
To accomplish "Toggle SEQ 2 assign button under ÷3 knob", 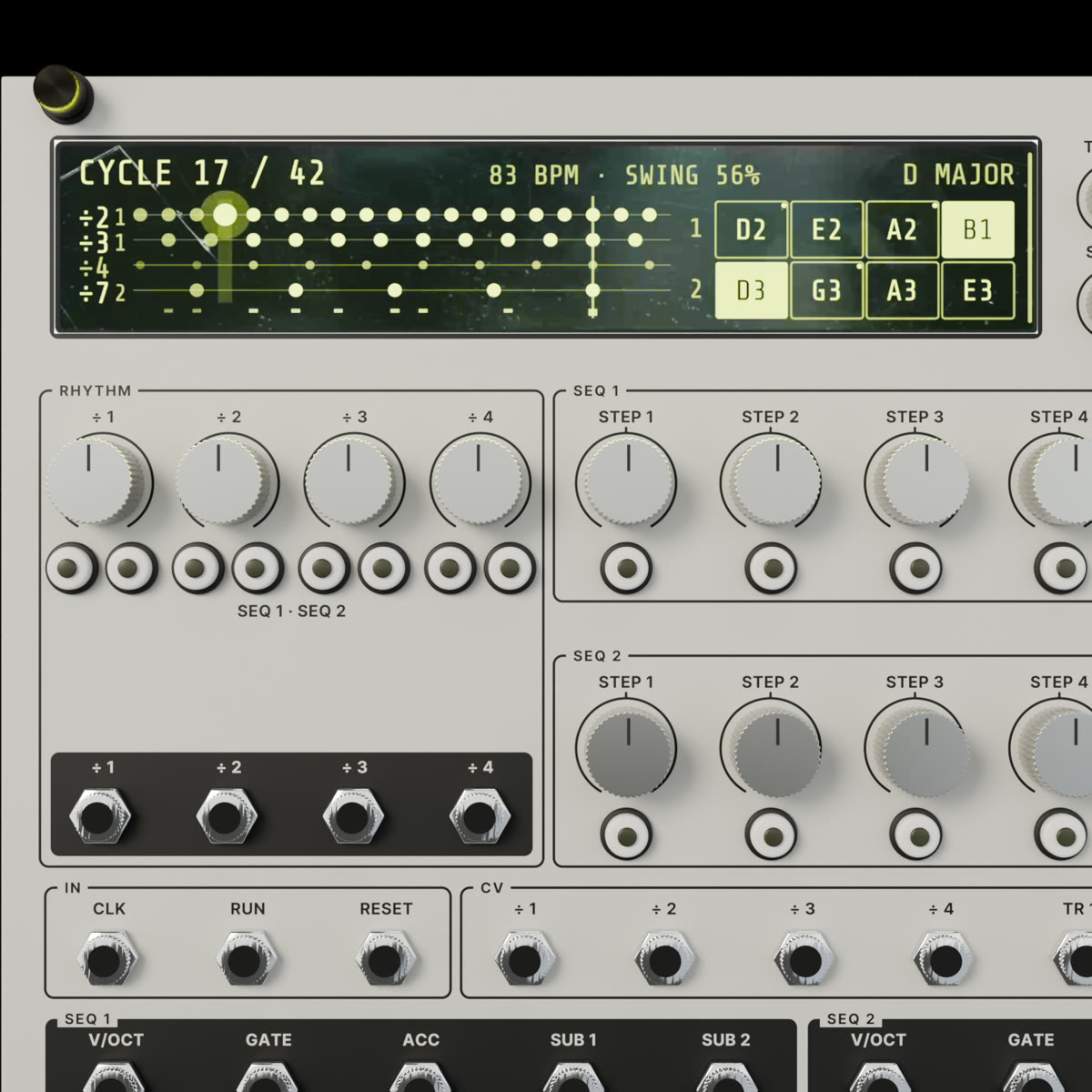I will 384,569.
